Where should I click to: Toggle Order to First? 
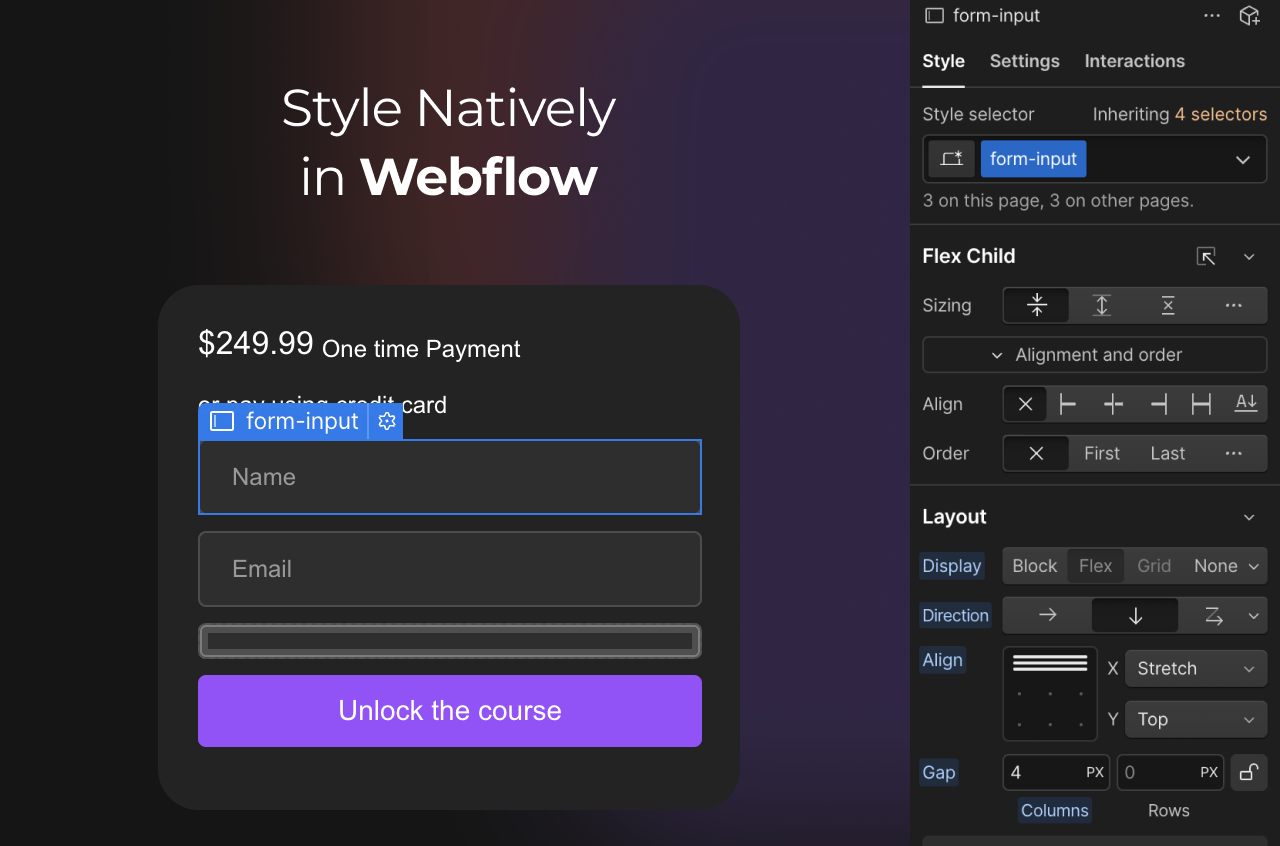pos(1101,453)
